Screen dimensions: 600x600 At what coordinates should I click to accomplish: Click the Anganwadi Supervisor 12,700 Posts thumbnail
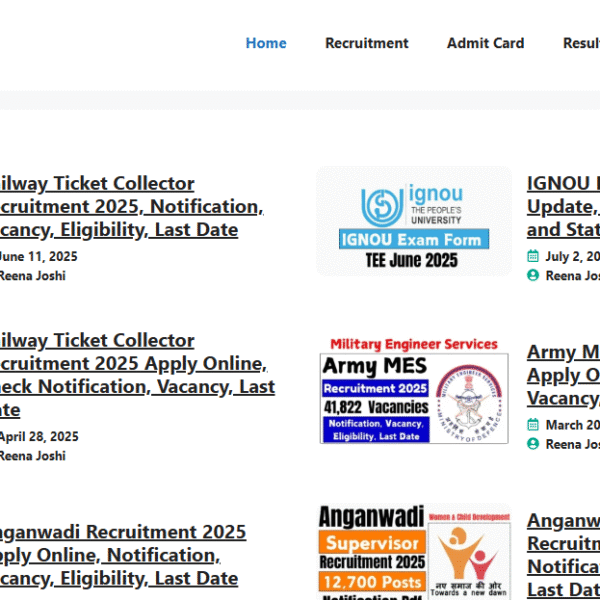coord(414,552)
